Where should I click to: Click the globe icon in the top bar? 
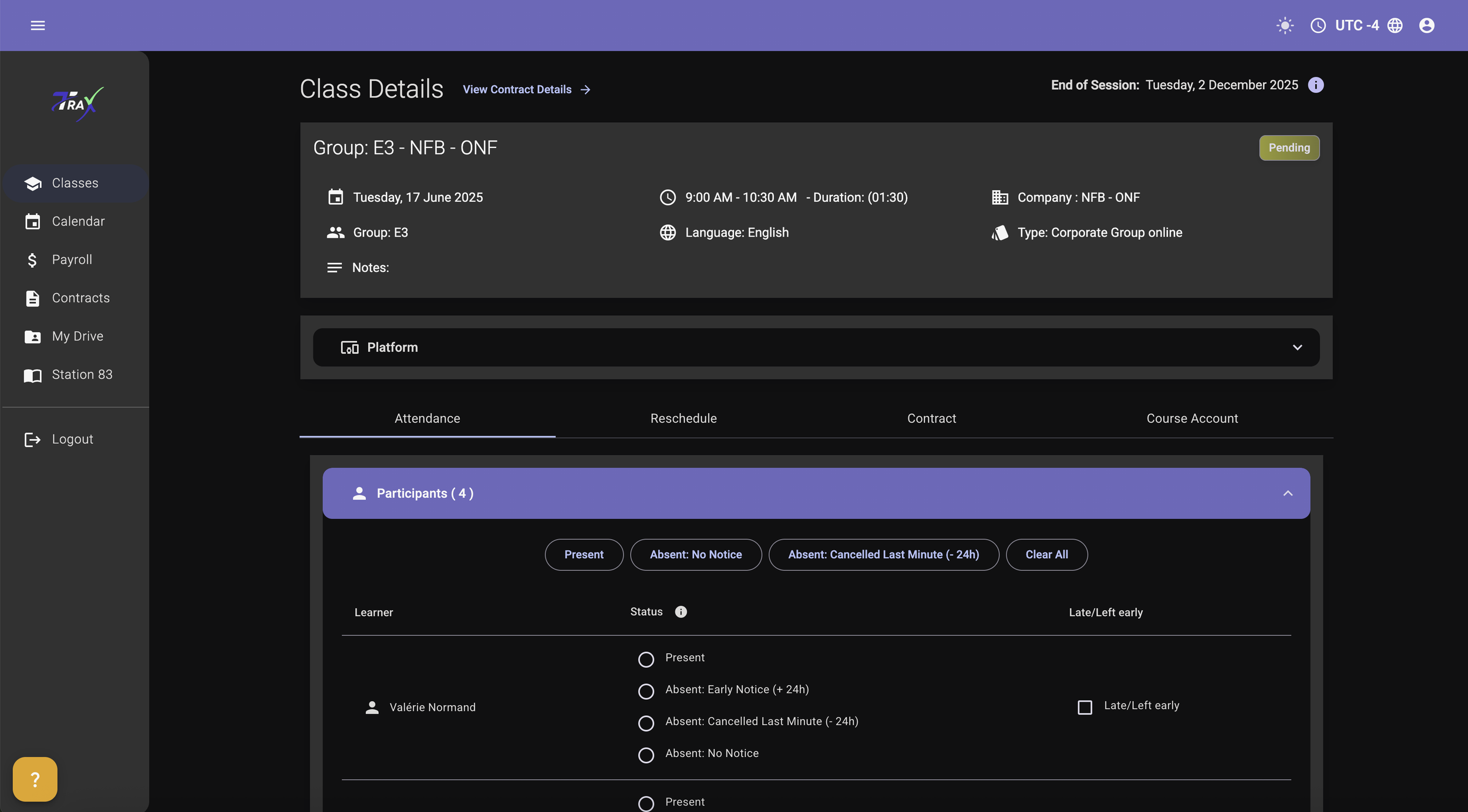pos(1395,25)
